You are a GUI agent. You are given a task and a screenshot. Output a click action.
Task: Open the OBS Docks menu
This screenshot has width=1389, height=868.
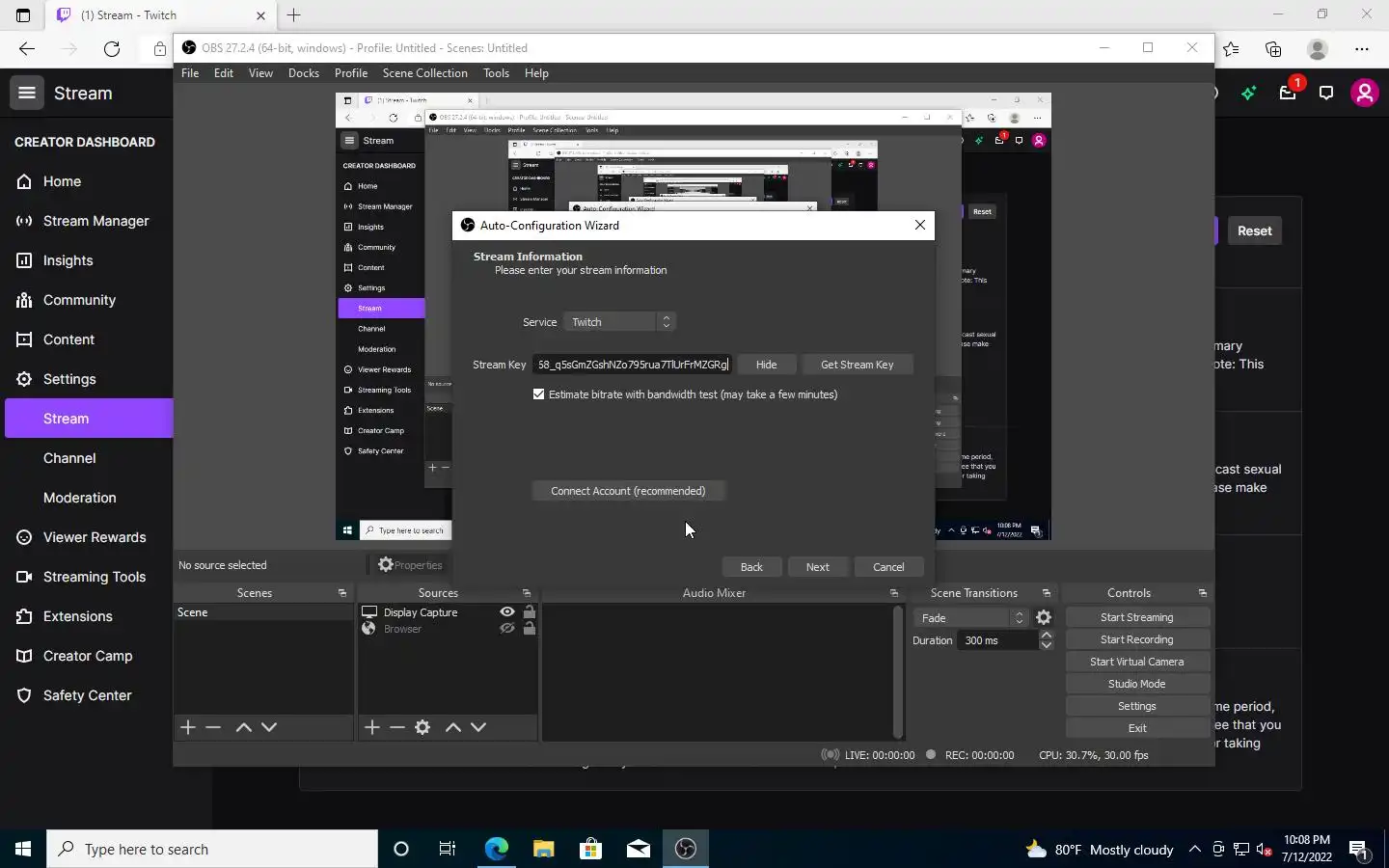coord(304,73)
